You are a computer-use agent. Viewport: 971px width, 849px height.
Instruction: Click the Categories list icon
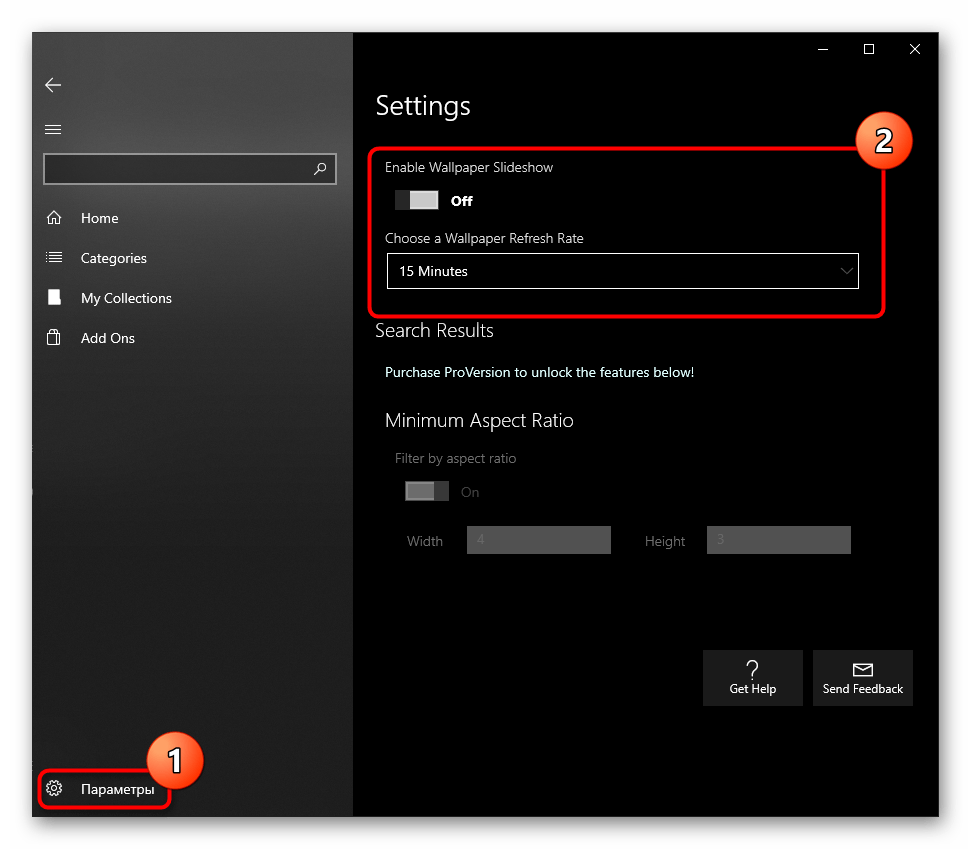click(x=54, y=258)
